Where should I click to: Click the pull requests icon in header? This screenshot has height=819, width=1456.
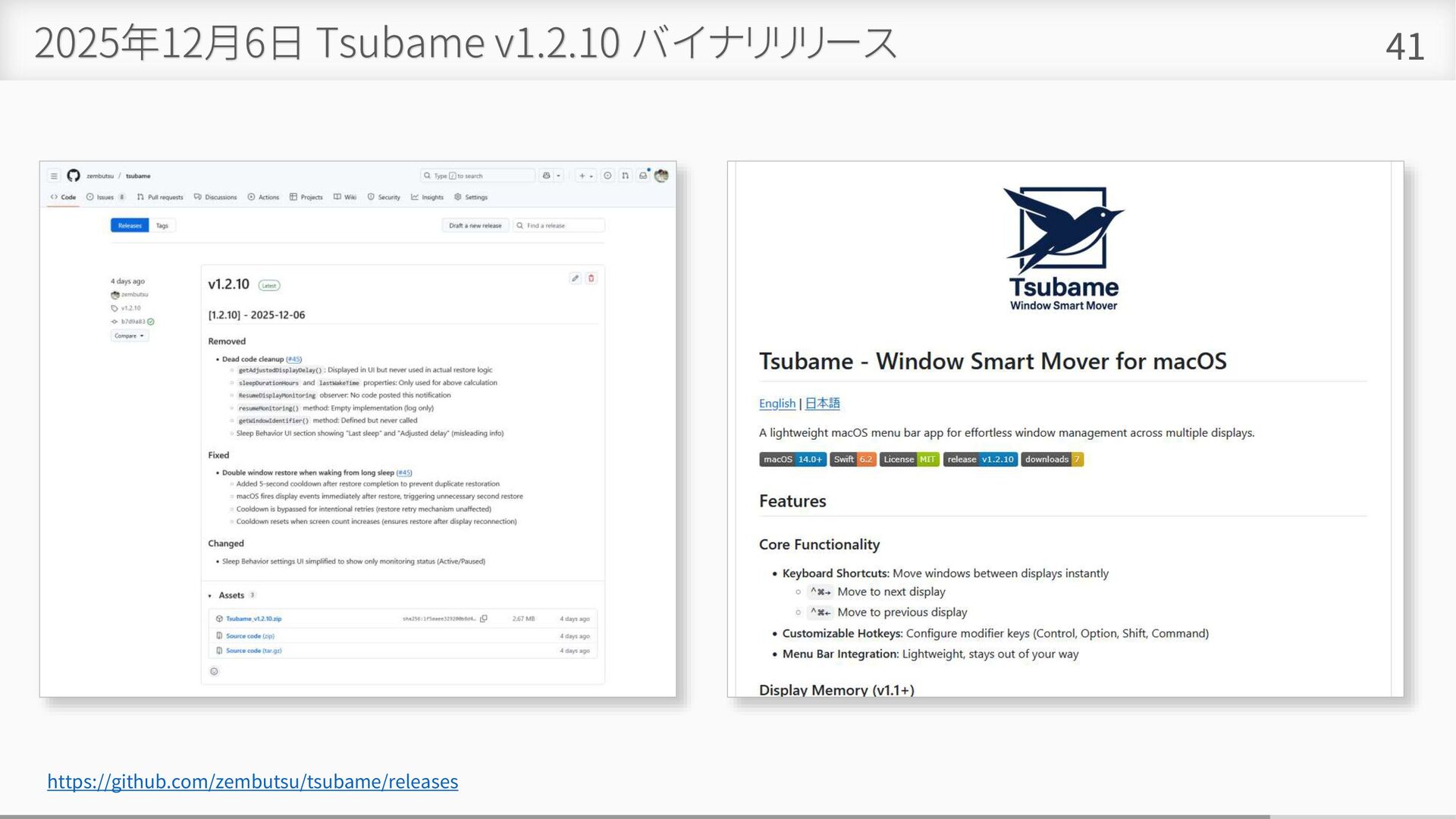click(625, 176)
